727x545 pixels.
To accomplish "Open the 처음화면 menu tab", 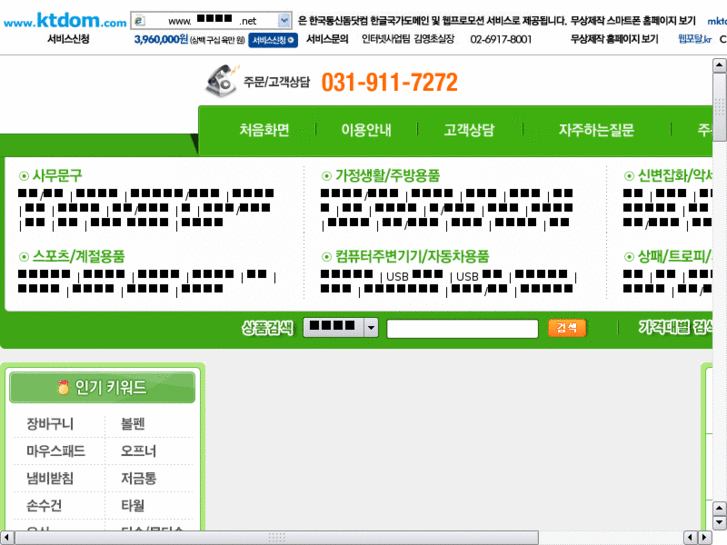I will click(x=264, y=130).
